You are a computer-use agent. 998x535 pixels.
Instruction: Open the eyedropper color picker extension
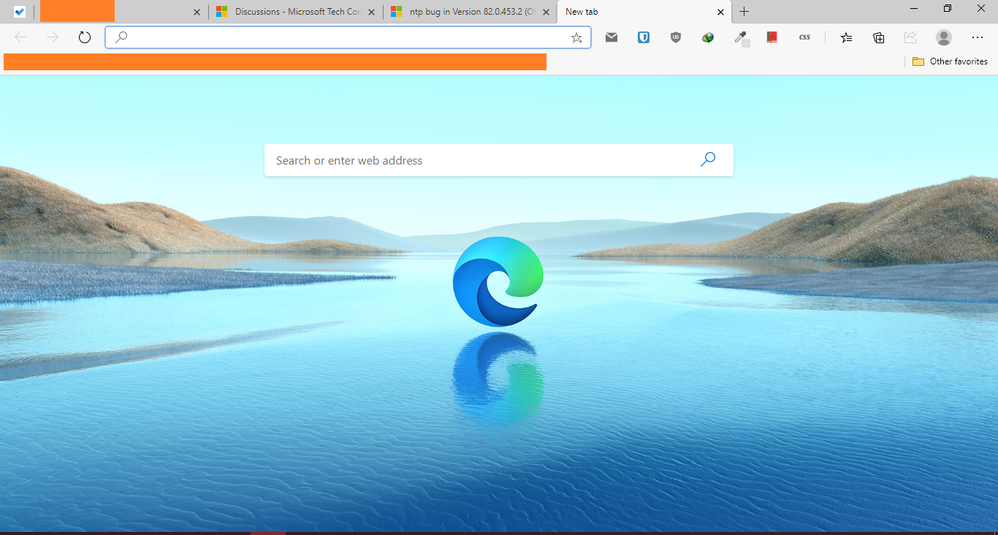[x=741, y=38]
